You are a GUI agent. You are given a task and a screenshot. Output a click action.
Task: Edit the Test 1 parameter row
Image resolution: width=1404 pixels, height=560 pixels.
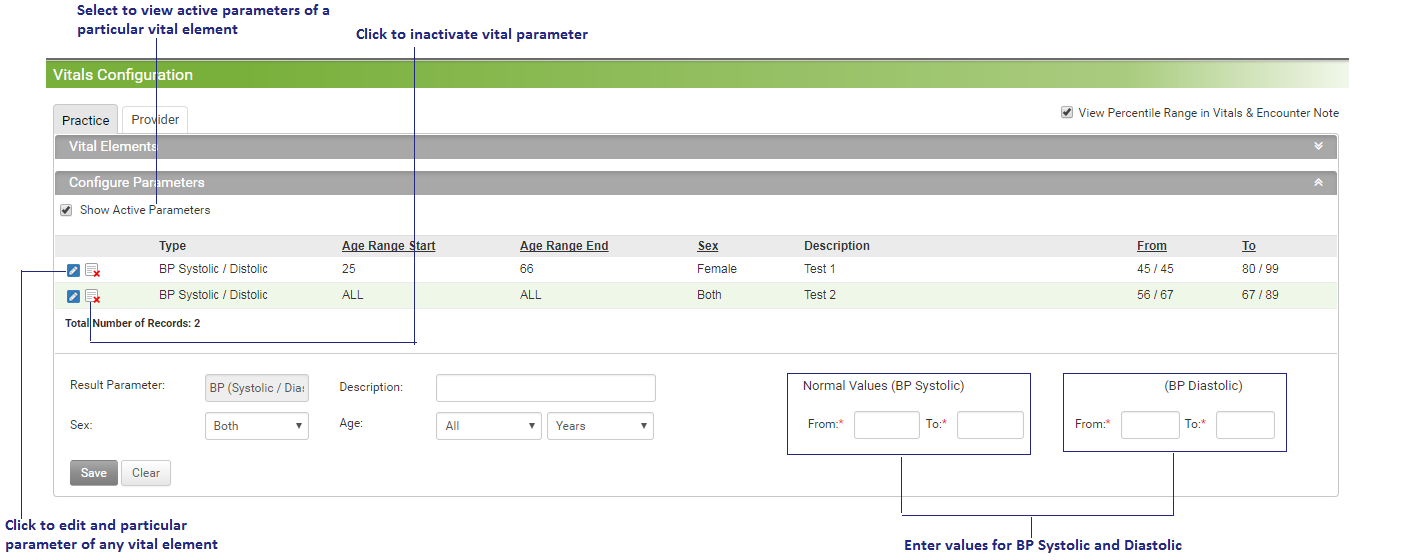coord(73,270)
